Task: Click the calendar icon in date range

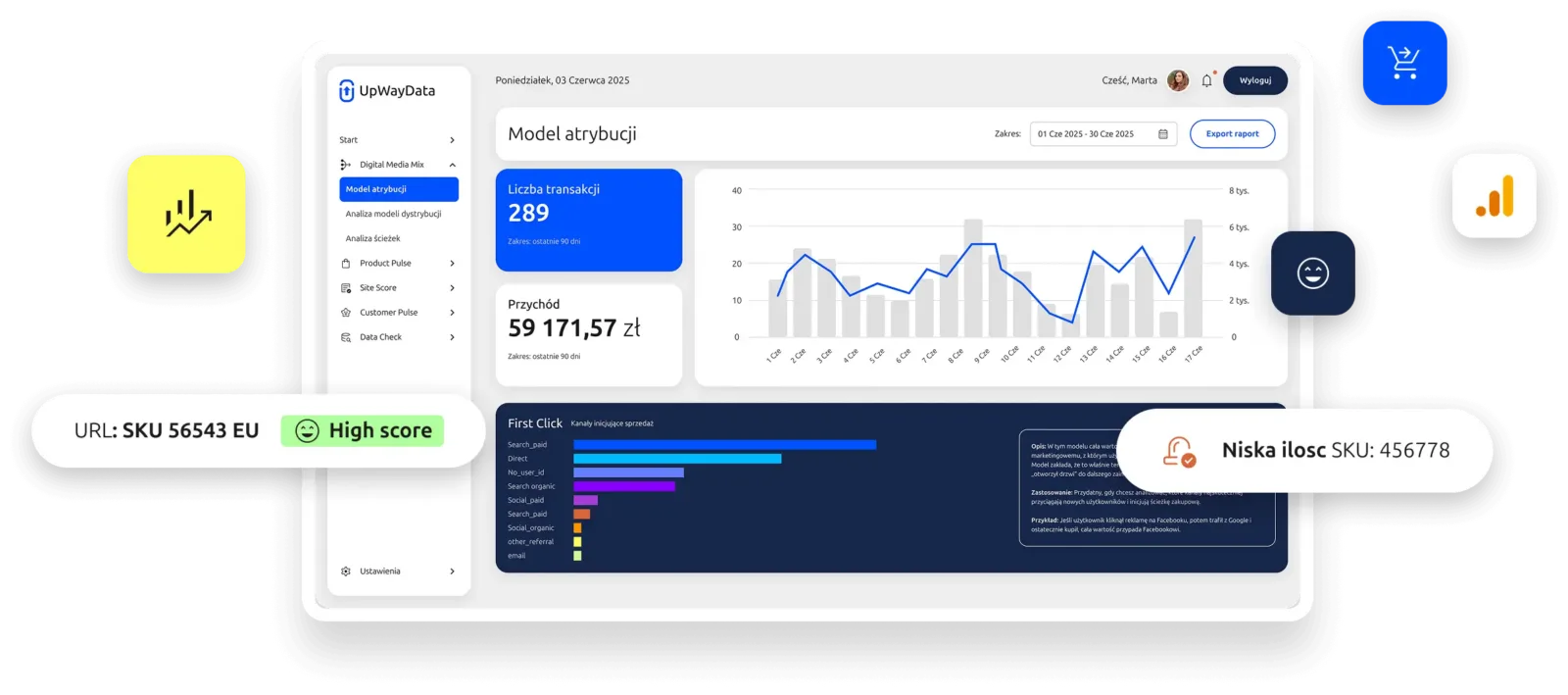Action: click(1163, 134)
